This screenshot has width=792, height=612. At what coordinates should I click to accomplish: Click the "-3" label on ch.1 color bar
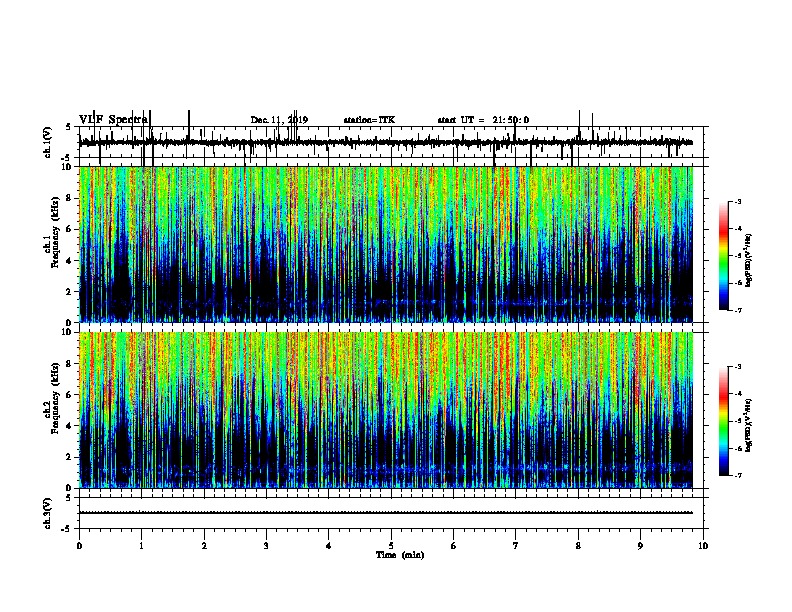coord(738,202)
